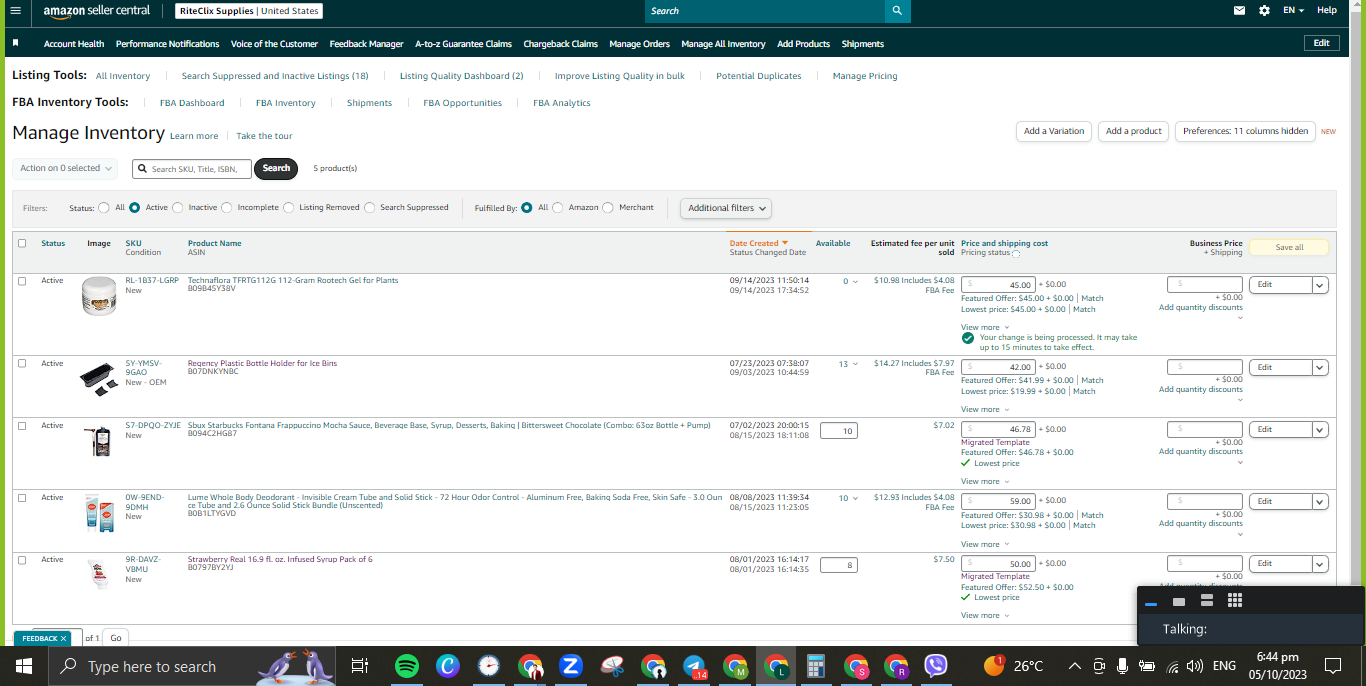Screen dimensions: 1366x686
Task: Select the Search Suppressed status radio
Action: (x=370, y=208)
